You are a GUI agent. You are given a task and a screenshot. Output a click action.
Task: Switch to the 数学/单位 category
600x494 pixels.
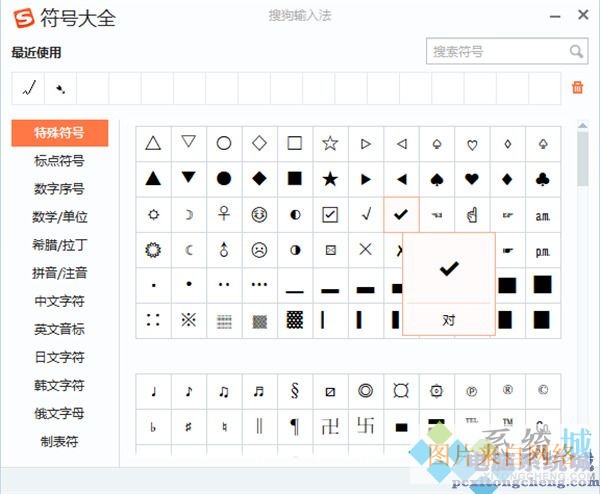click(x=59, y=216)
